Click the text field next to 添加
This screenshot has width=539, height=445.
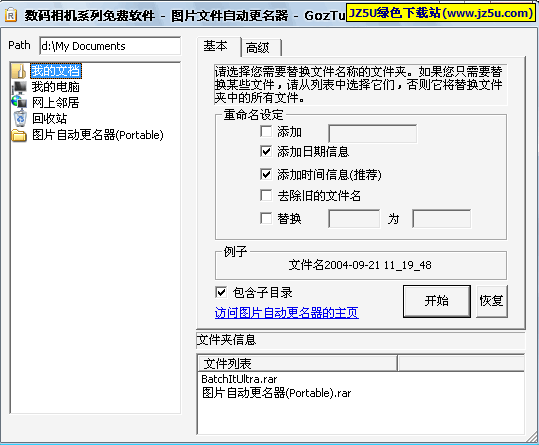373,134
